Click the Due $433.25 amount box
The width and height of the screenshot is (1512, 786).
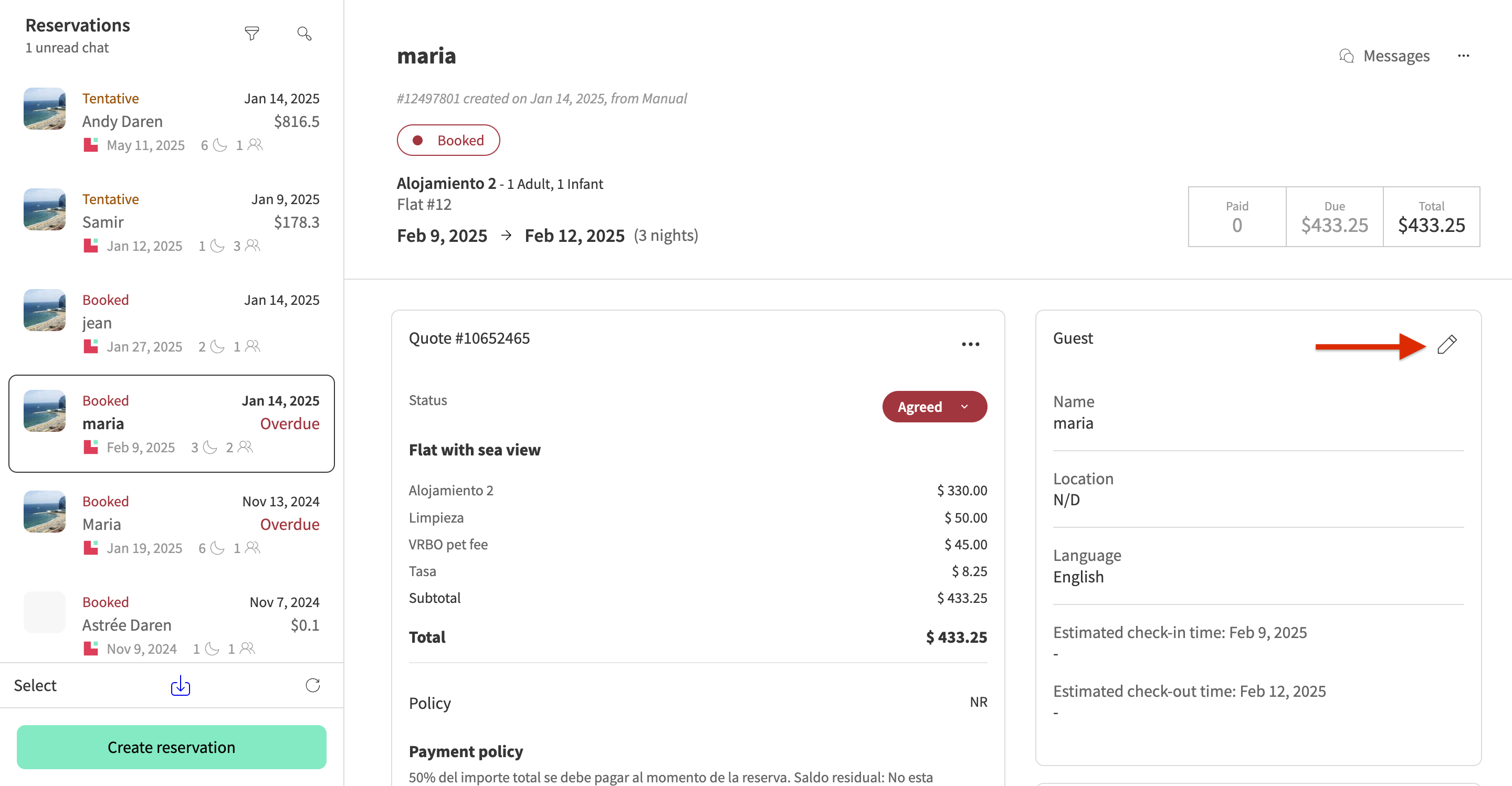[x=1334, y=217]
